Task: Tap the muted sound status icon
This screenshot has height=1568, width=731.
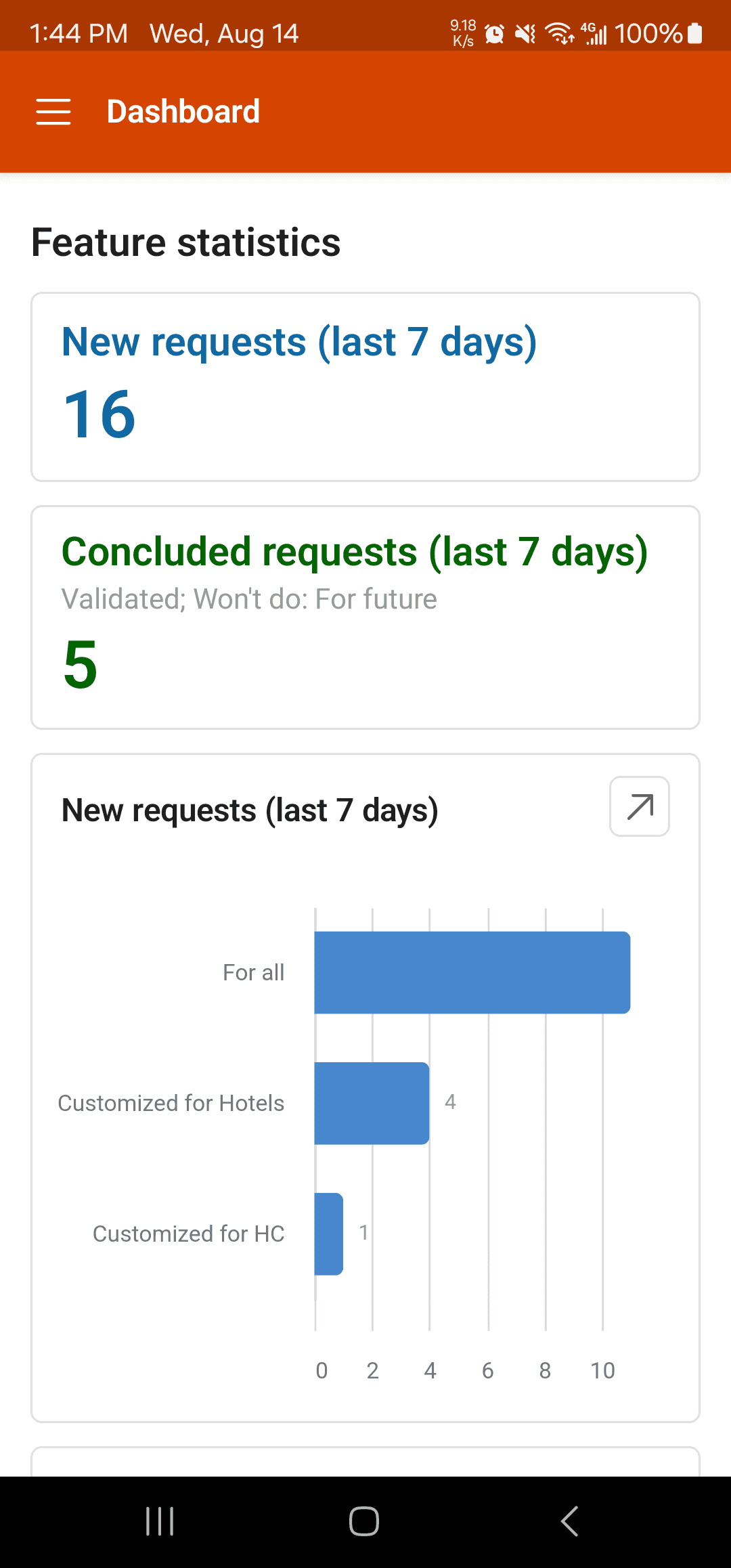Action: [525, 33]
